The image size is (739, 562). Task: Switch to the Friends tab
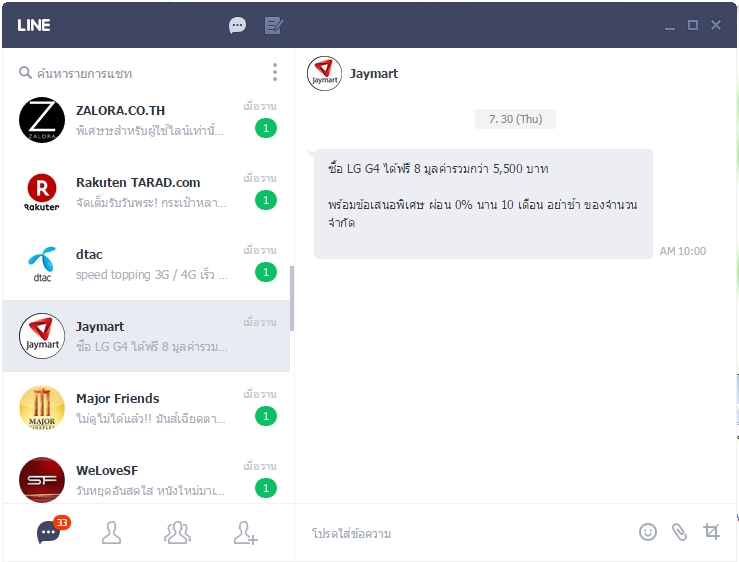pyautogui.click(x=111, y=533)
